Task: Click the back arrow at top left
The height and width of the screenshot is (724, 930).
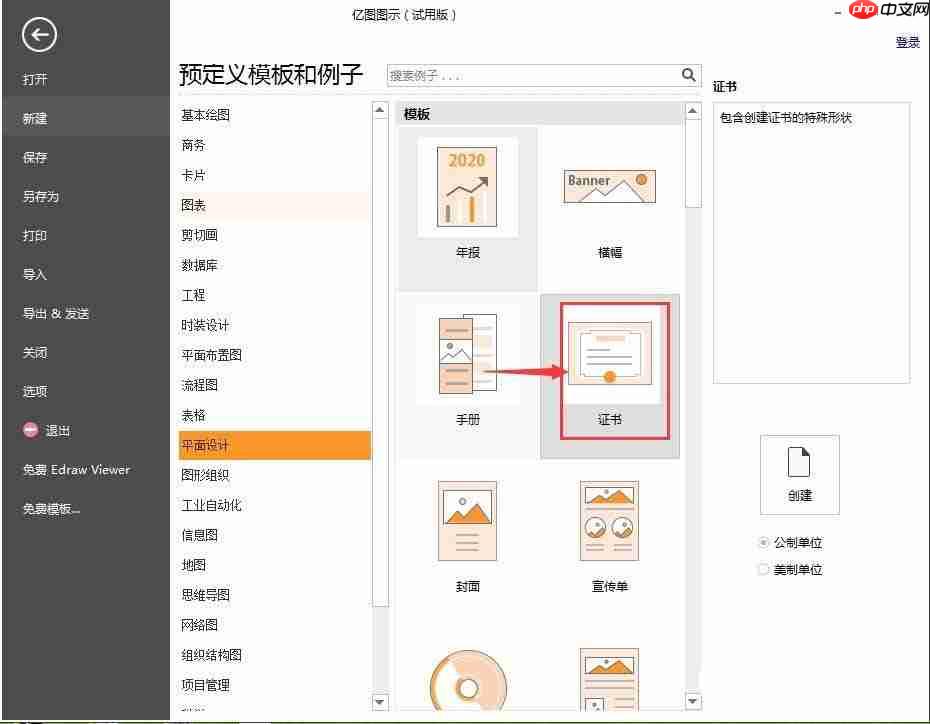Action: click(x=38, y=35)
